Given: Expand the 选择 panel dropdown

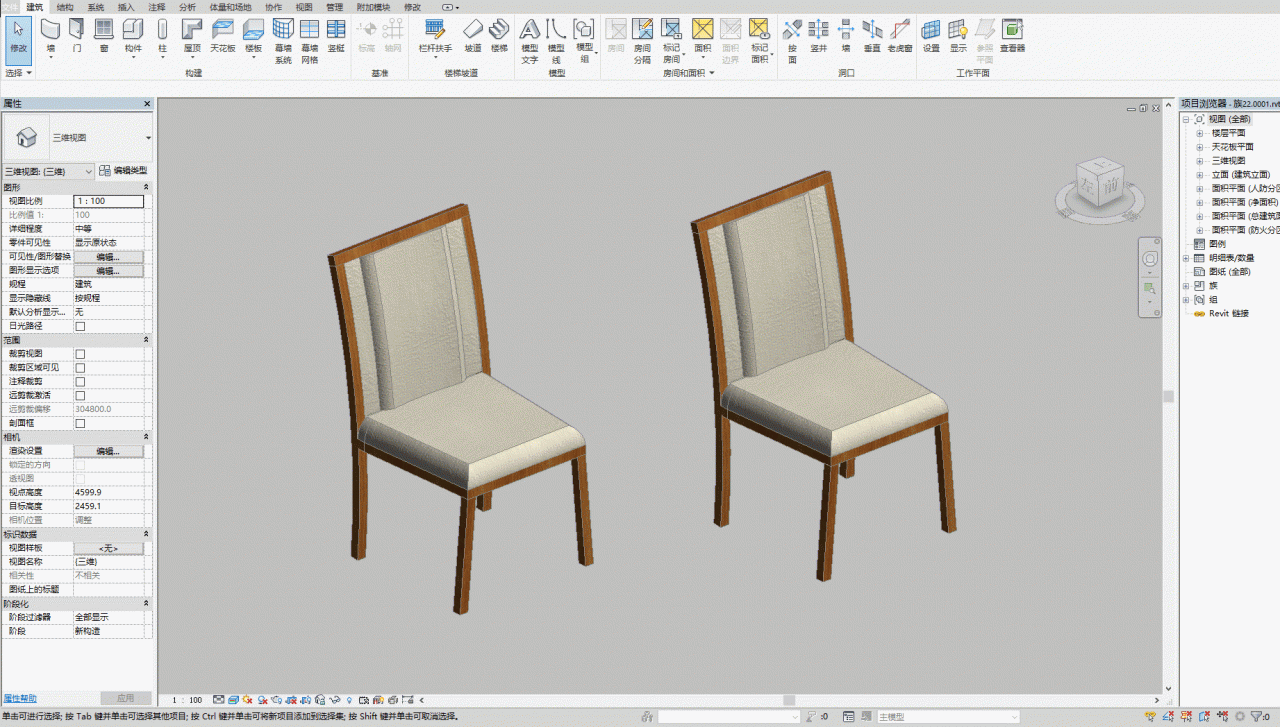Looking at the screenshot, I should pyautogui.click(x=19, y=73).
